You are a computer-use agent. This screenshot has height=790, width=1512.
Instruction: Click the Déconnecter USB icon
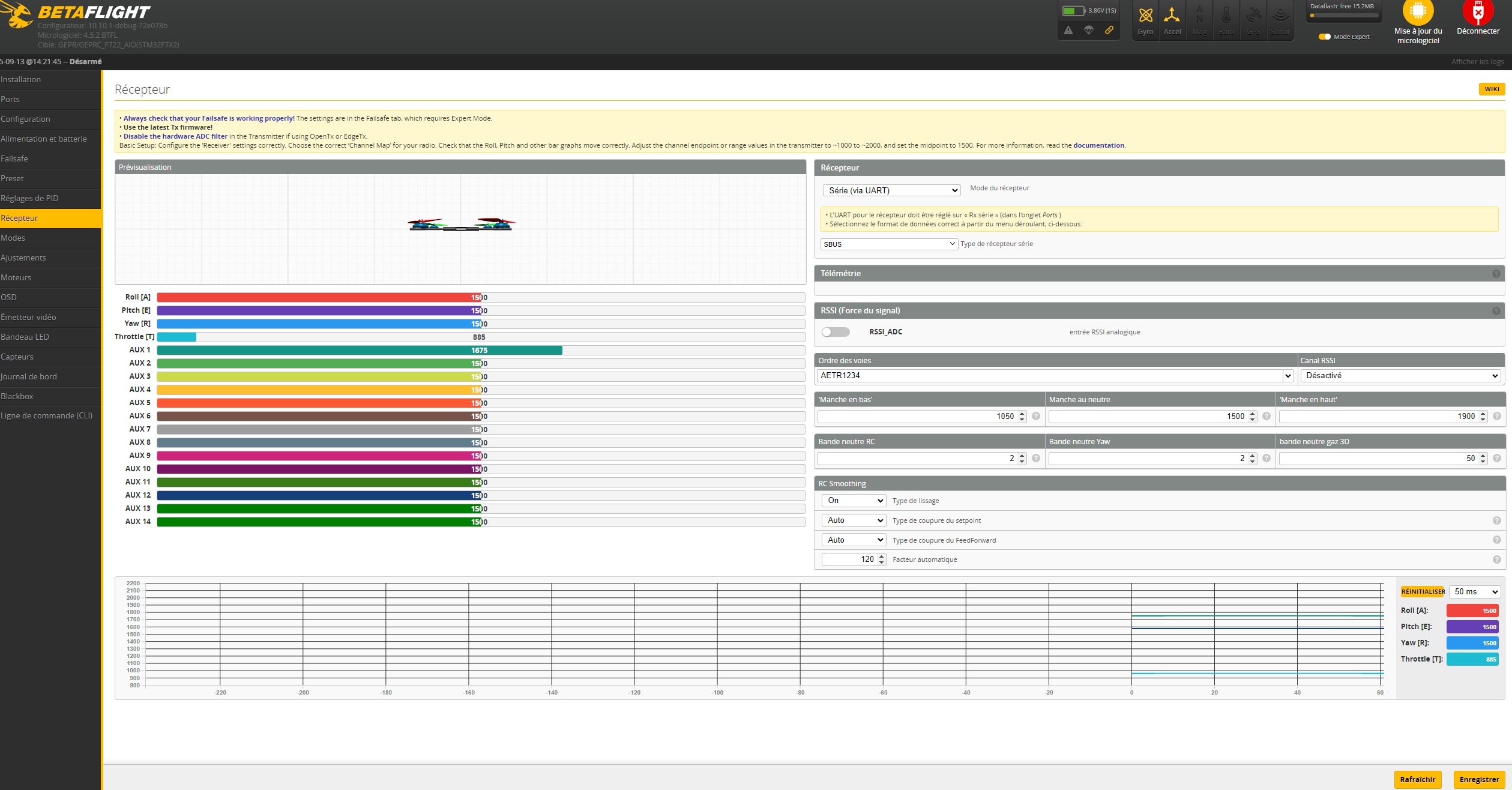pyautogui.click(x=1478, y=12)
